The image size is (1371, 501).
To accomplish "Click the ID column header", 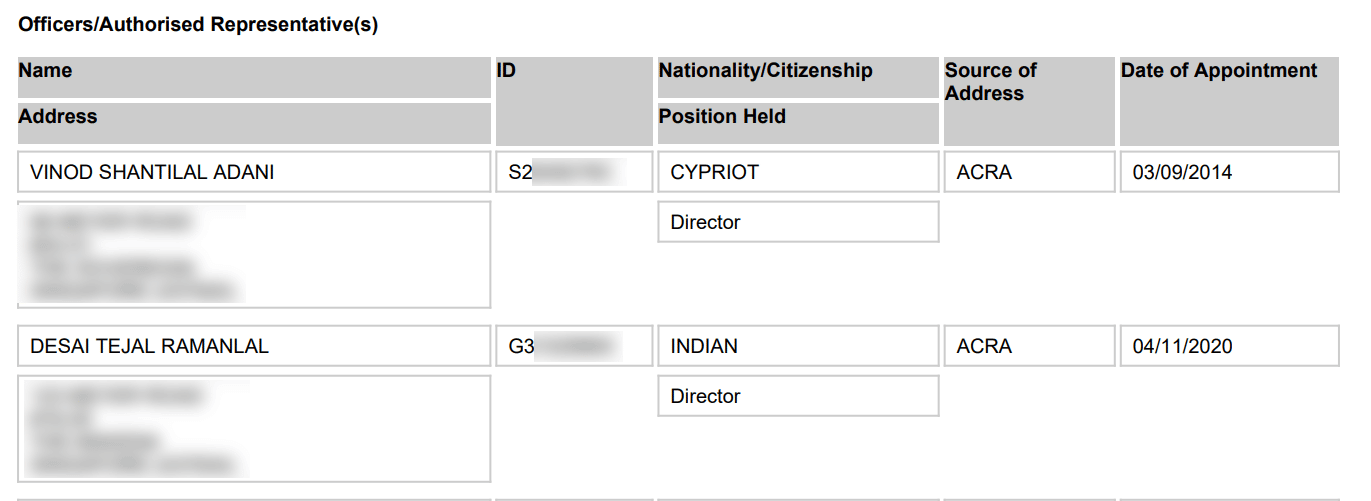I will (x=574, y=101).
